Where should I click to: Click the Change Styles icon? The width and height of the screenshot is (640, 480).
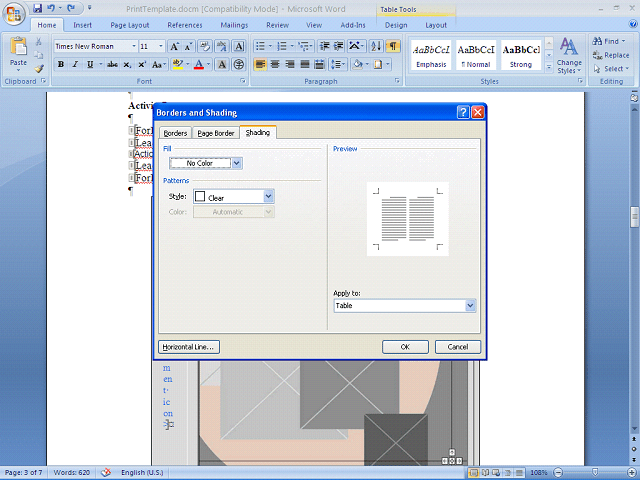pos(569,54)
